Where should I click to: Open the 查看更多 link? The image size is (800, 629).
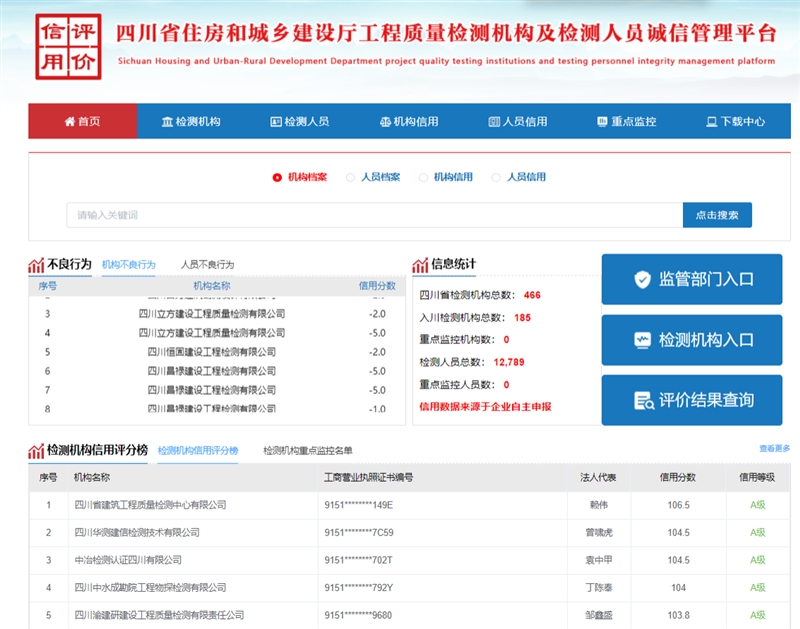click(774, 449)
